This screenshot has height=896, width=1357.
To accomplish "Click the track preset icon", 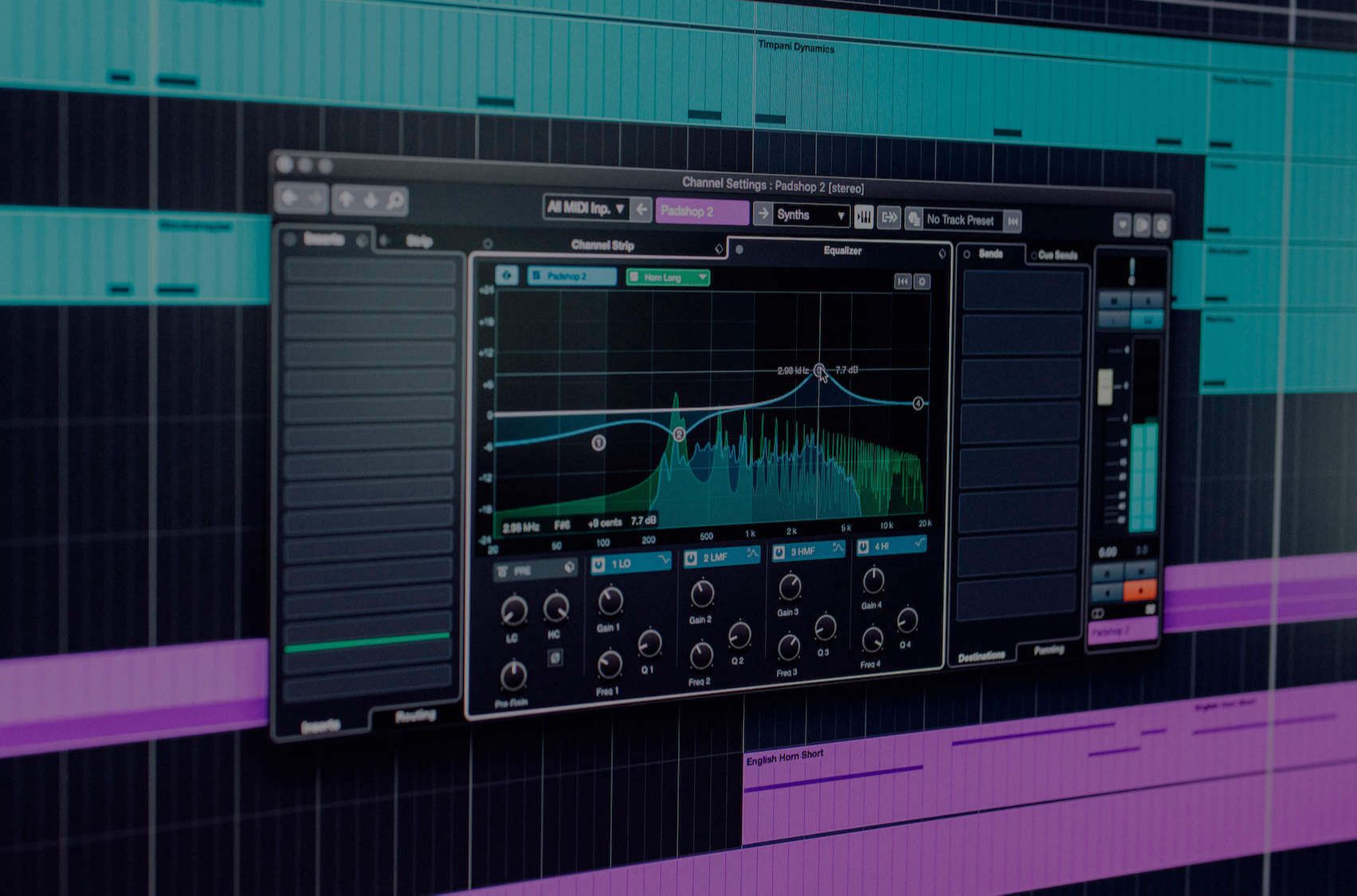I will pyautogui.click(x=914, y=218).
